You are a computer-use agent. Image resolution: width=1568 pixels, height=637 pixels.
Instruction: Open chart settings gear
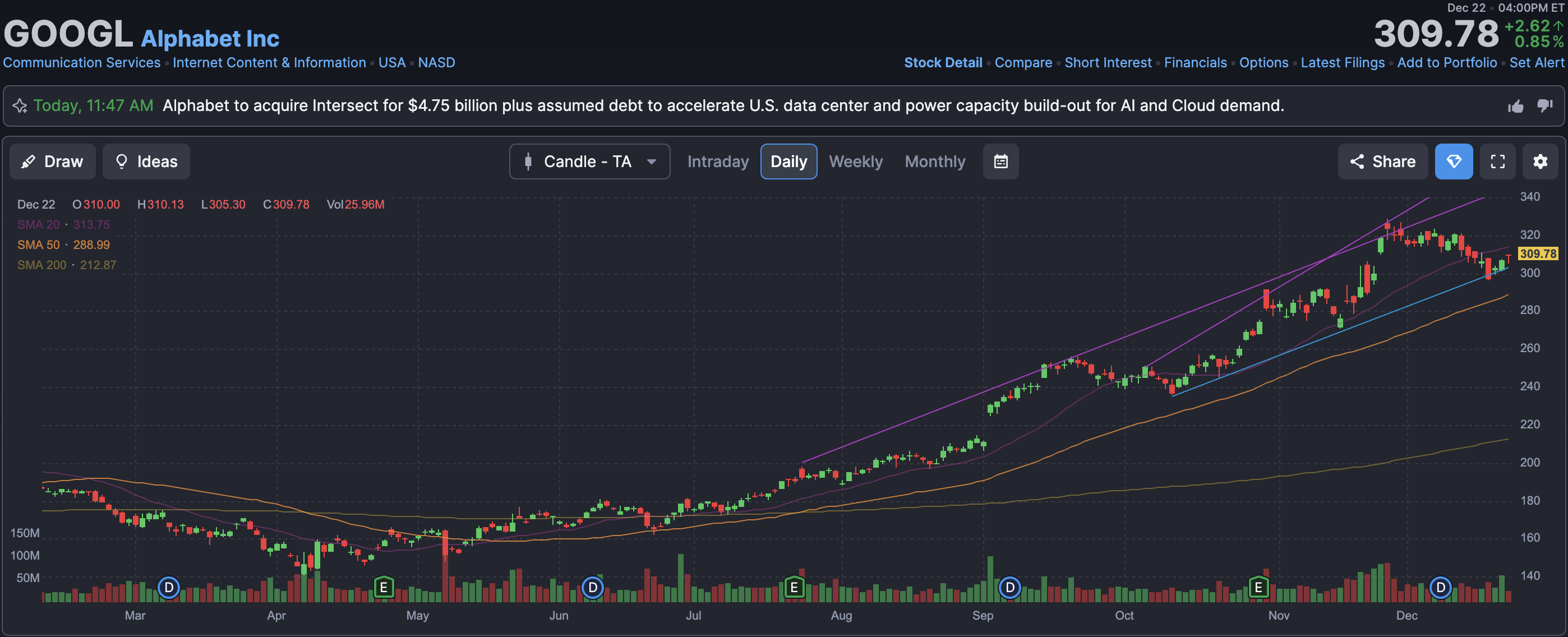[1540, 161]
